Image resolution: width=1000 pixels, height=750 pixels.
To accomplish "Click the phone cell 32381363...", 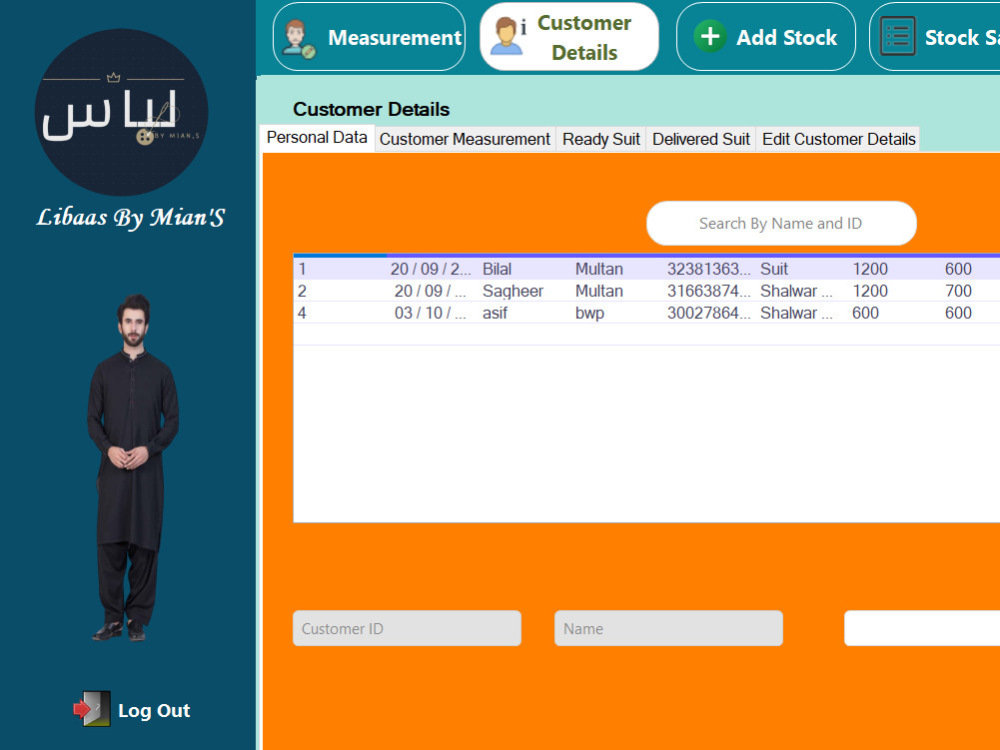I will pyautogui.click(x=709, y=269).
